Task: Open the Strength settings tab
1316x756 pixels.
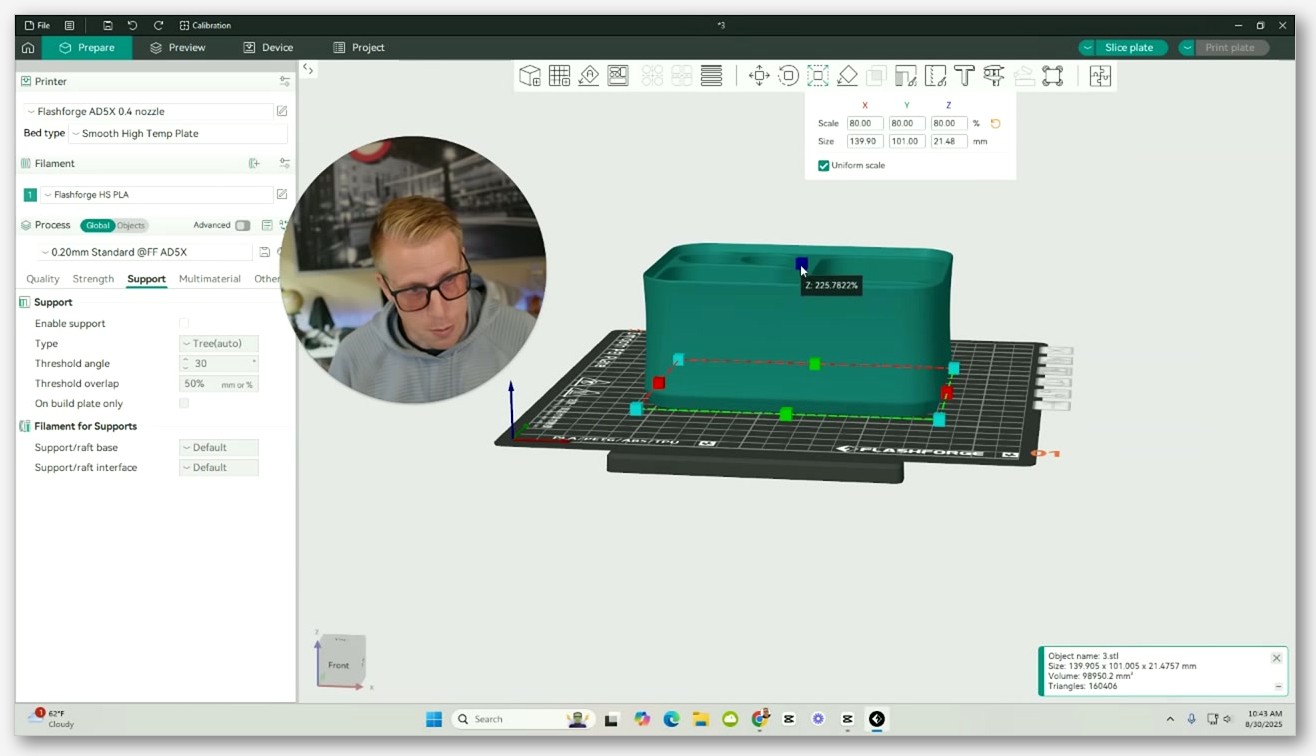Action: click(93, 279)
